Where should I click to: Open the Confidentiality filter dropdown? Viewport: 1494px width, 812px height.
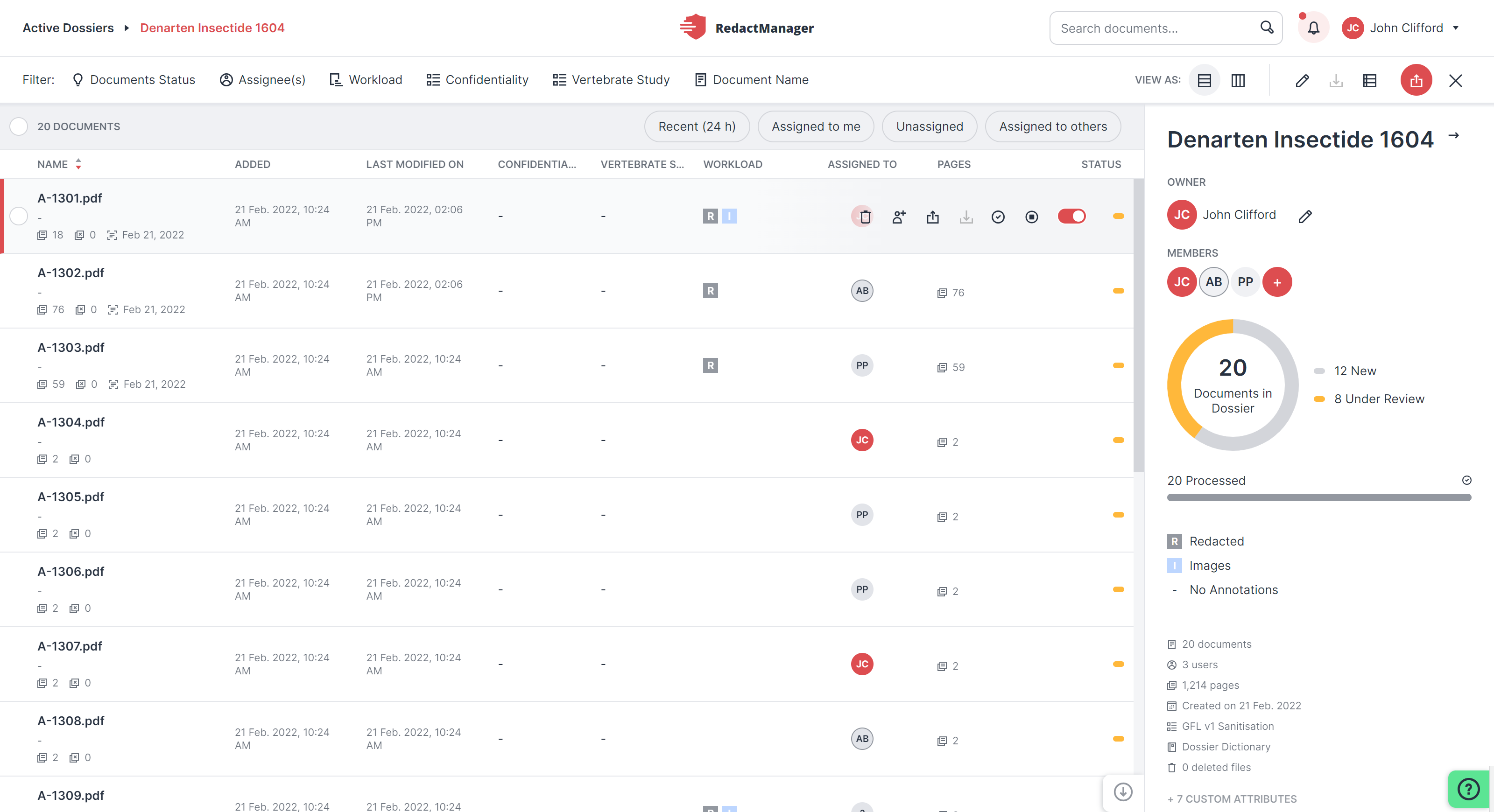(477, 80)
